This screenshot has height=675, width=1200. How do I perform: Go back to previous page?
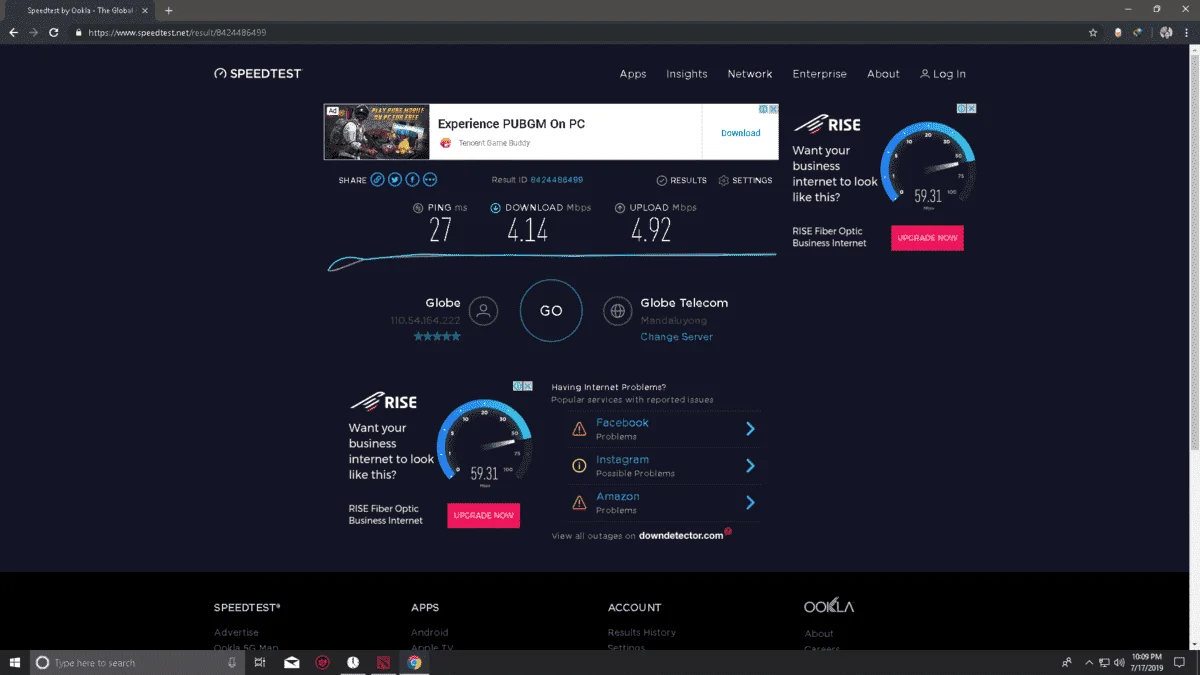(x=14, y=32)
